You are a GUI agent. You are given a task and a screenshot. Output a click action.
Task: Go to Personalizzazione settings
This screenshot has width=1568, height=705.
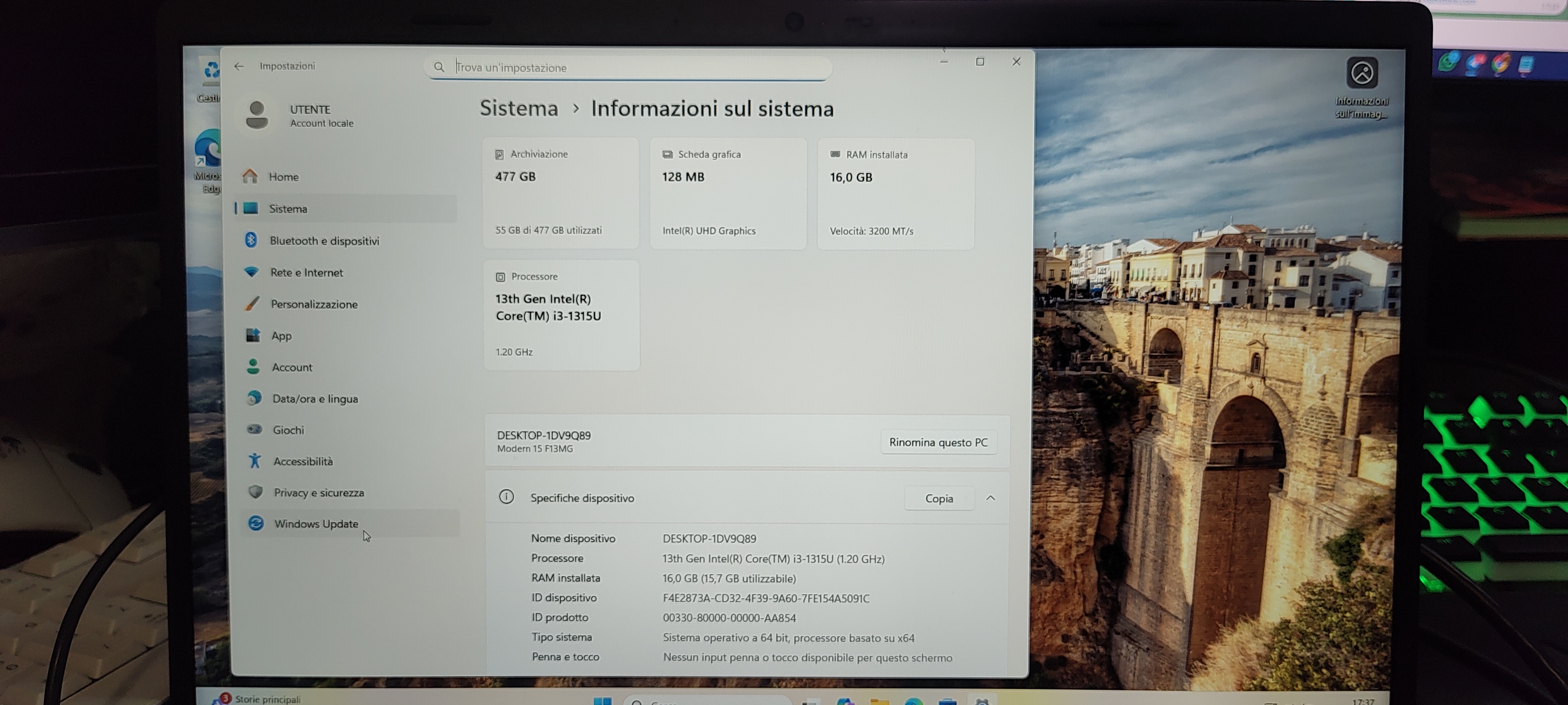tap(314, 304)
